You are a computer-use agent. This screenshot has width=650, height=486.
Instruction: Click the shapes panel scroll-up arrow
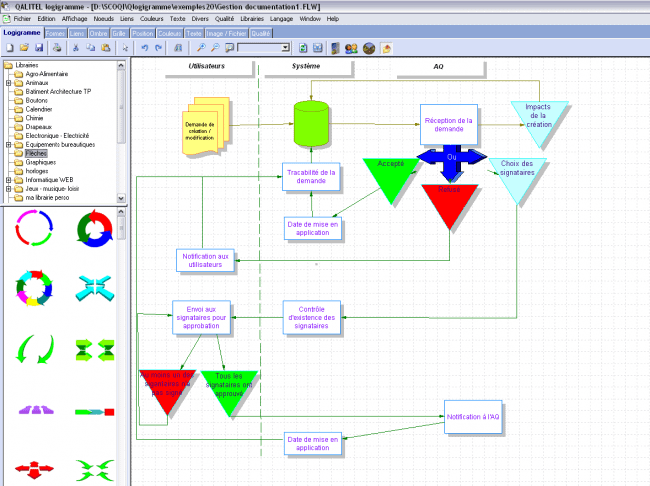pos(121,212)
